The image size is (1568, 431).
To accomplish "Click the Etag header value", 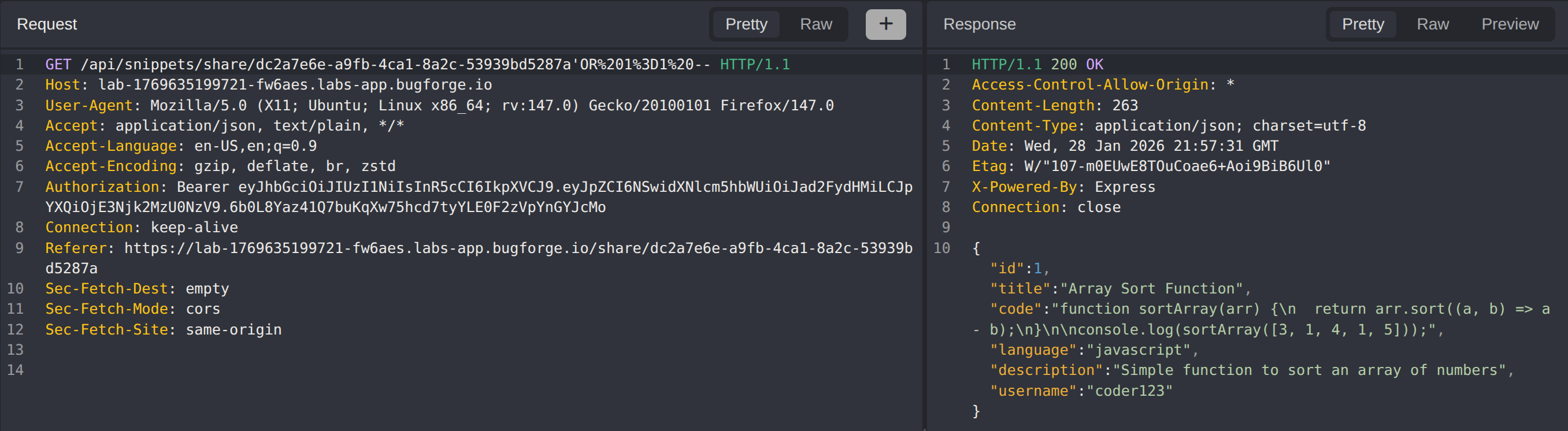I will [x=1177, y=166].
